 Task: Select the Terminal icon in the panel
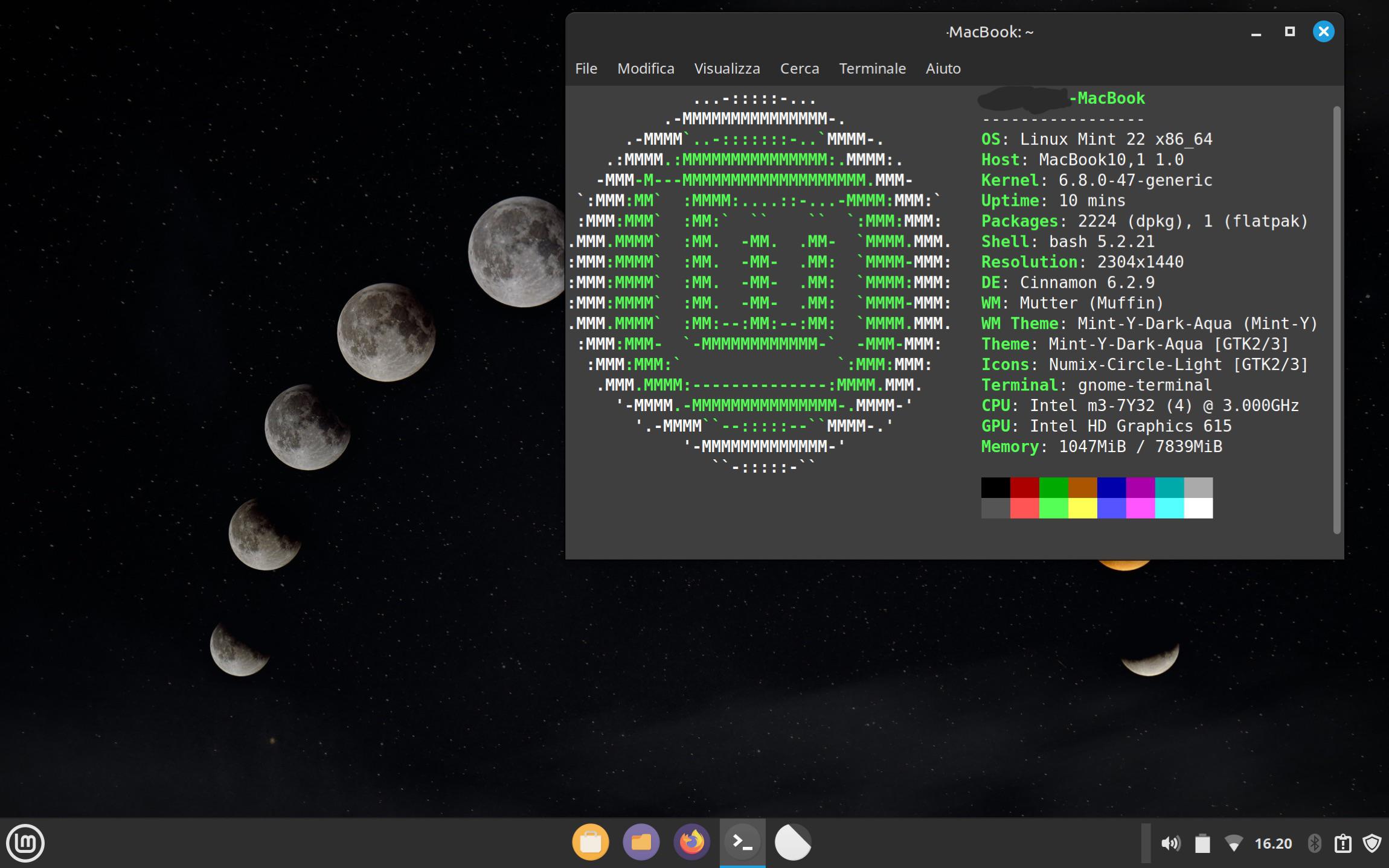point(742,842)
